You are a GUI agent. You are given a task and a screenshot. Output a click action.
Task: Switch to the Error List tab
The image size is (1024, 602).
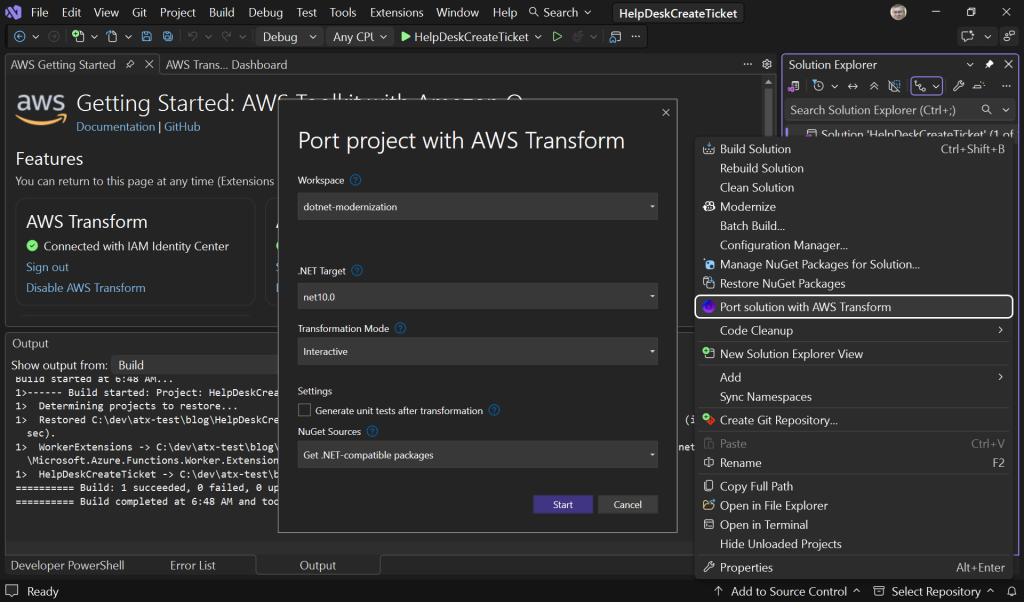pos(193,565)
